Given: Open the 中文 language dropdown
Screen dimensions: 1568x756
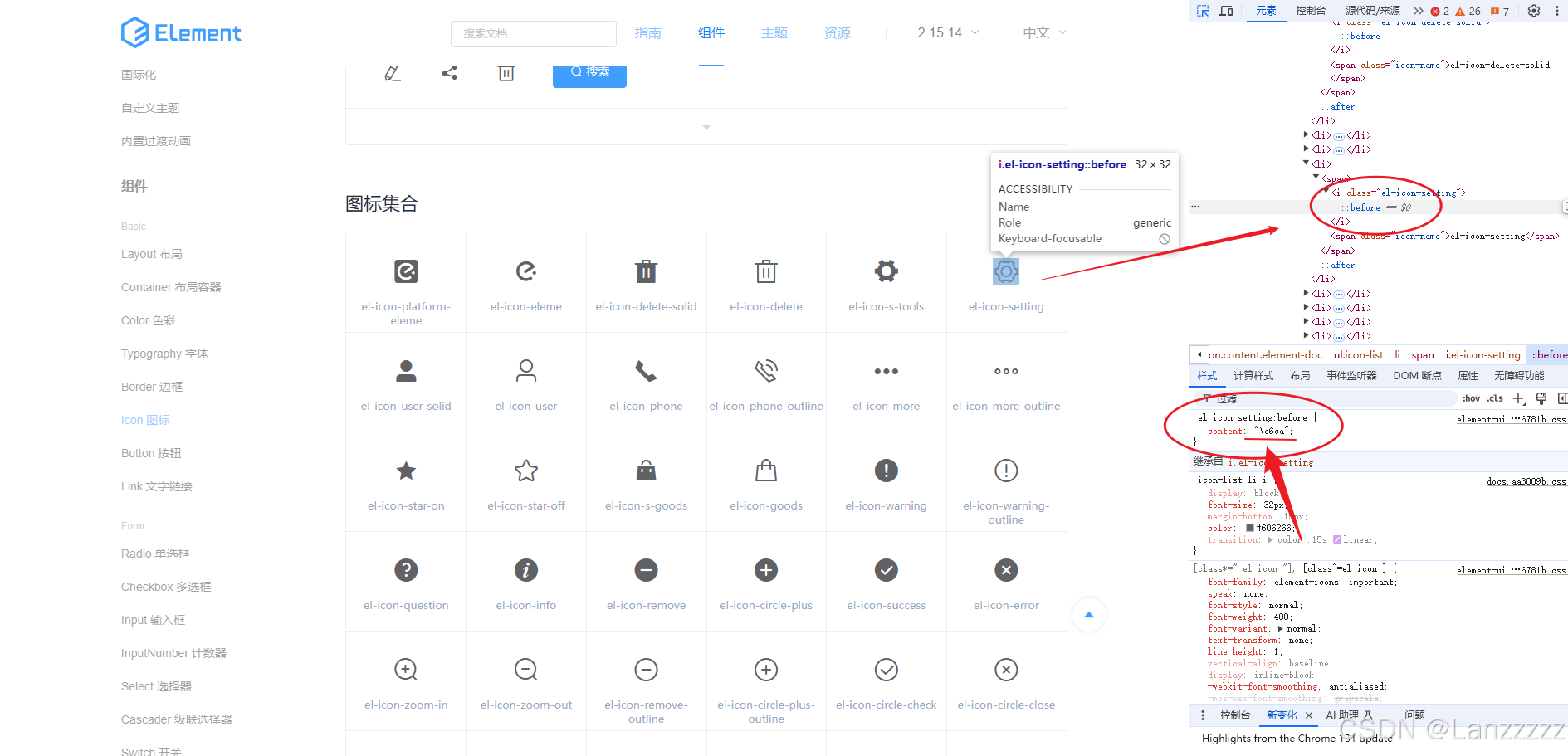Looking at the screenshot, I should point(1042,32).
